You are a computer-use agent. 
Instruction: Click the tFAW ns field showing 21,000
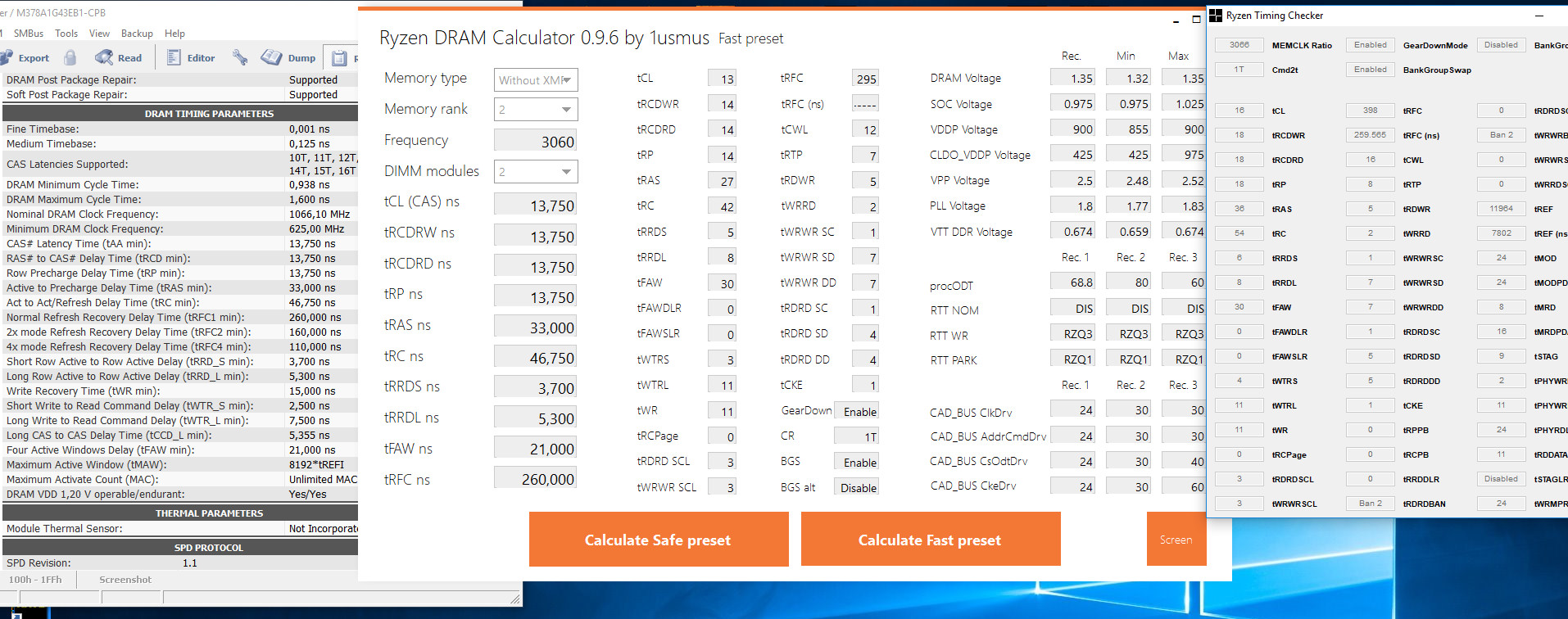(536, 448)
